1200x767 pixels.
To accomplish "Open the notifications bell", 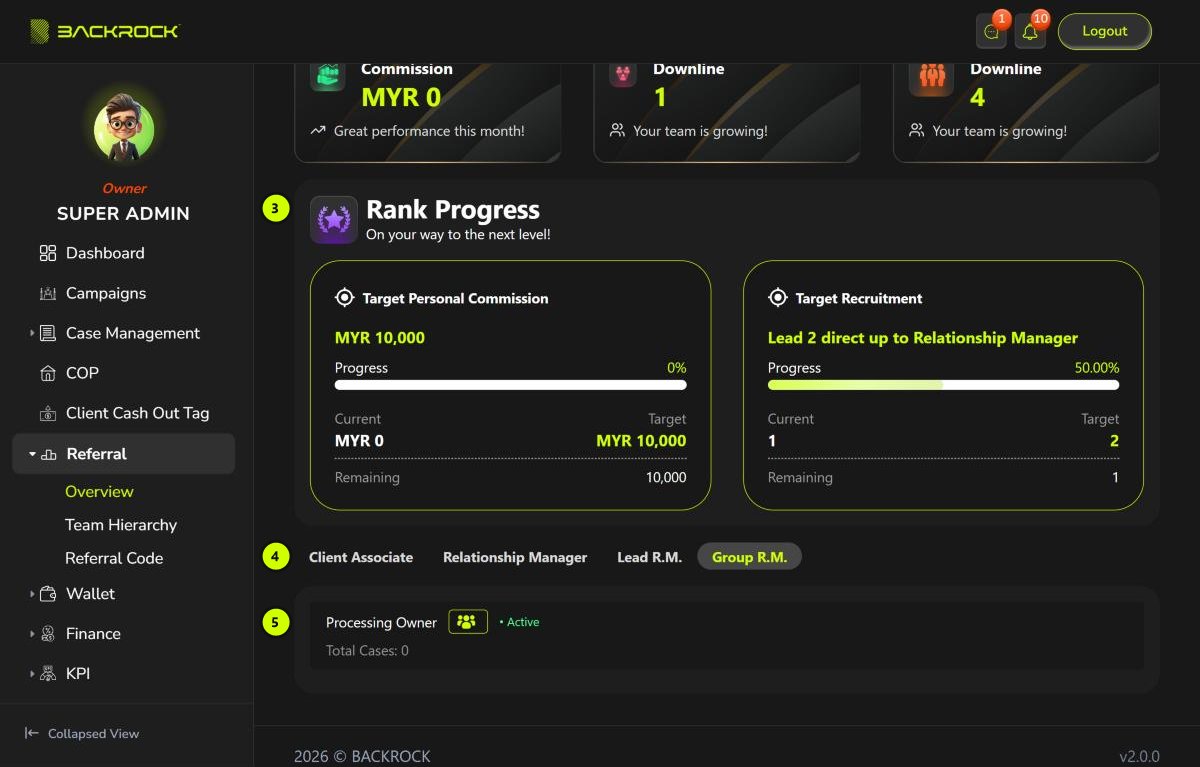I will point(1030,32).
